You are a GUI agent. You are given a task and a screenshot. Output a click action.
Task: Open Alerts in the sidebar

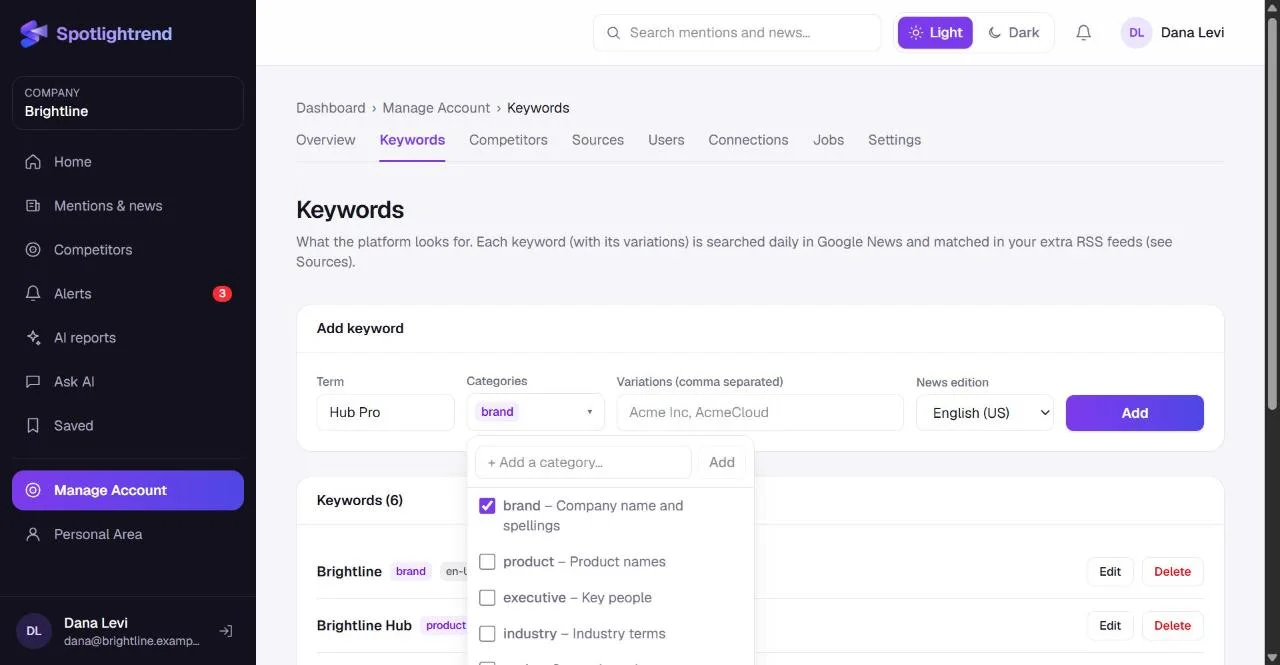pyautogui.click(x=128, y=294)
